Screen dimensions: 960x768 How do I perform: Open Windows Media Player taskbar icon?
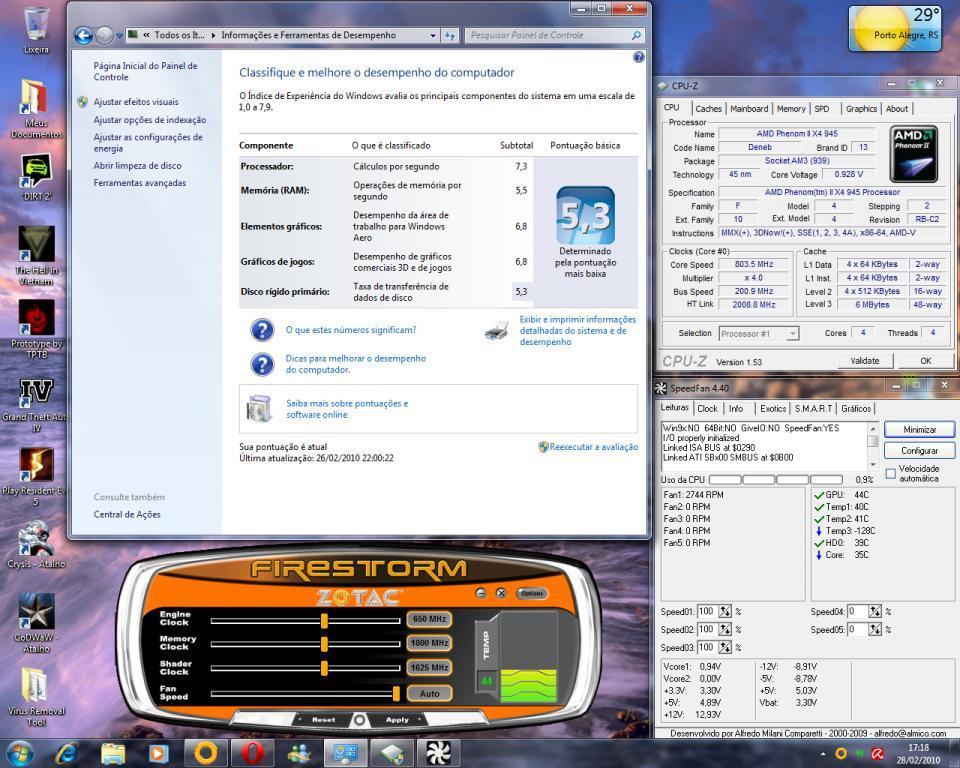159,752
